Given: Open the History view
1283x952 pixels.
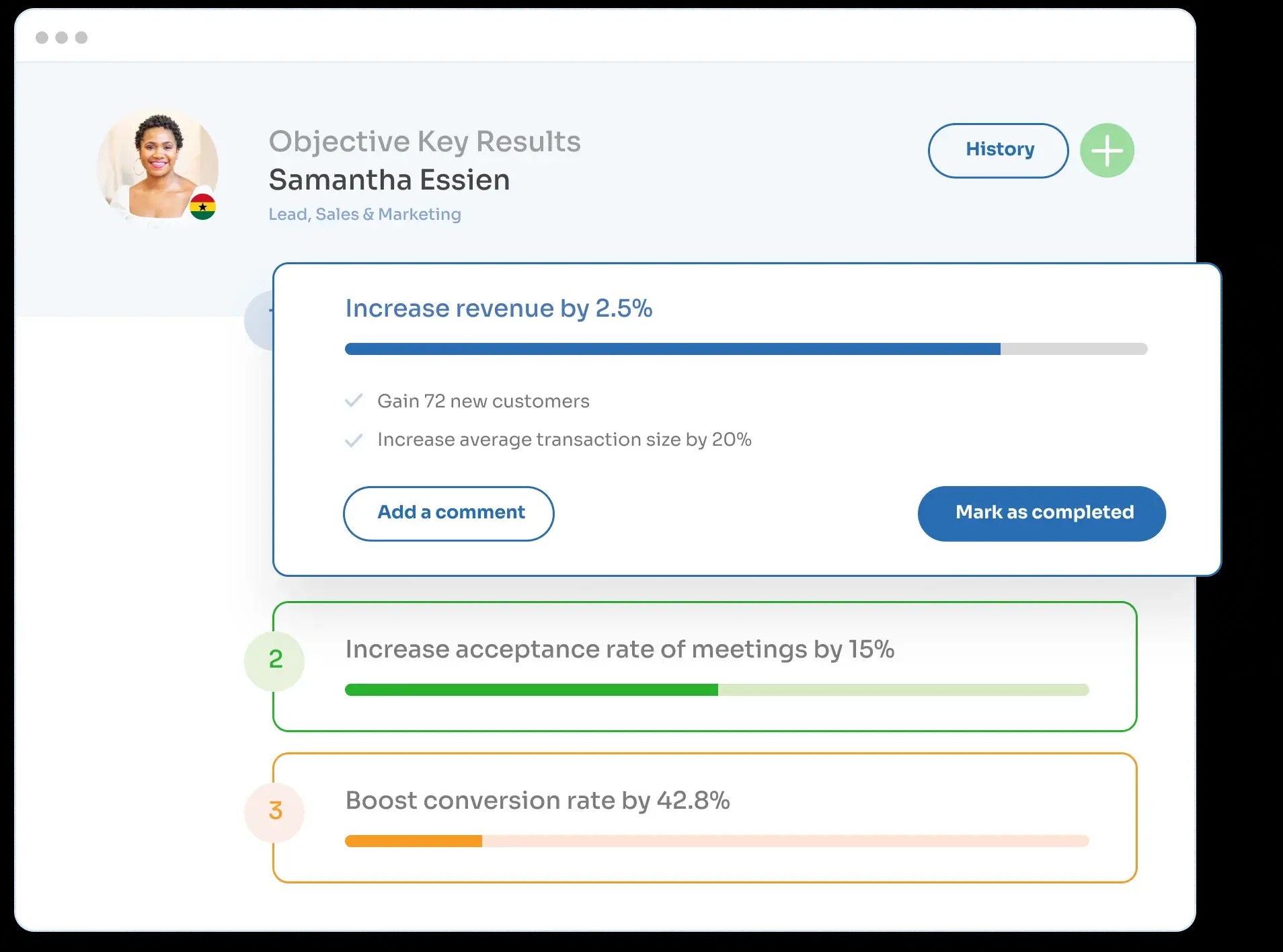Looking at the screenshot, I should click(x=999, y=151).
